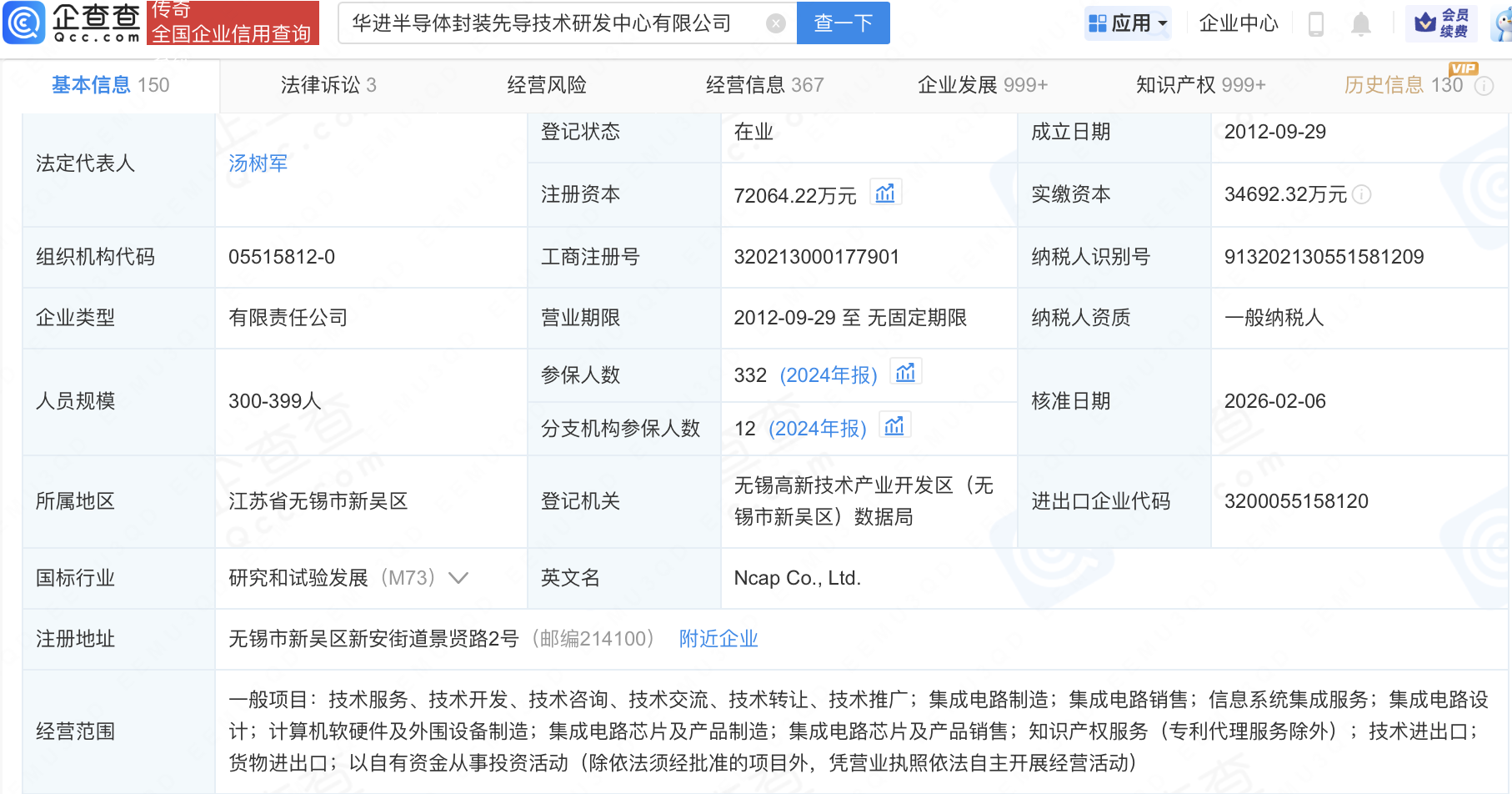Screen dimensions: 1512x794
Task: Click info icon beside paid-in capital
Action: (x=1361, y=194)
